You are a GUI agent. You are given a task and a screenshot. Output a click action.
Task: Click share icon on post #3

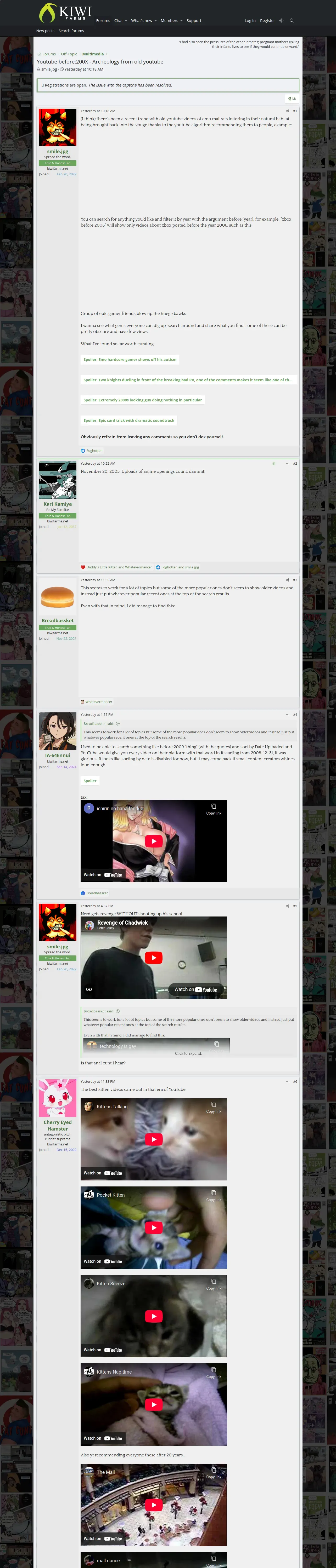[287, 580]
